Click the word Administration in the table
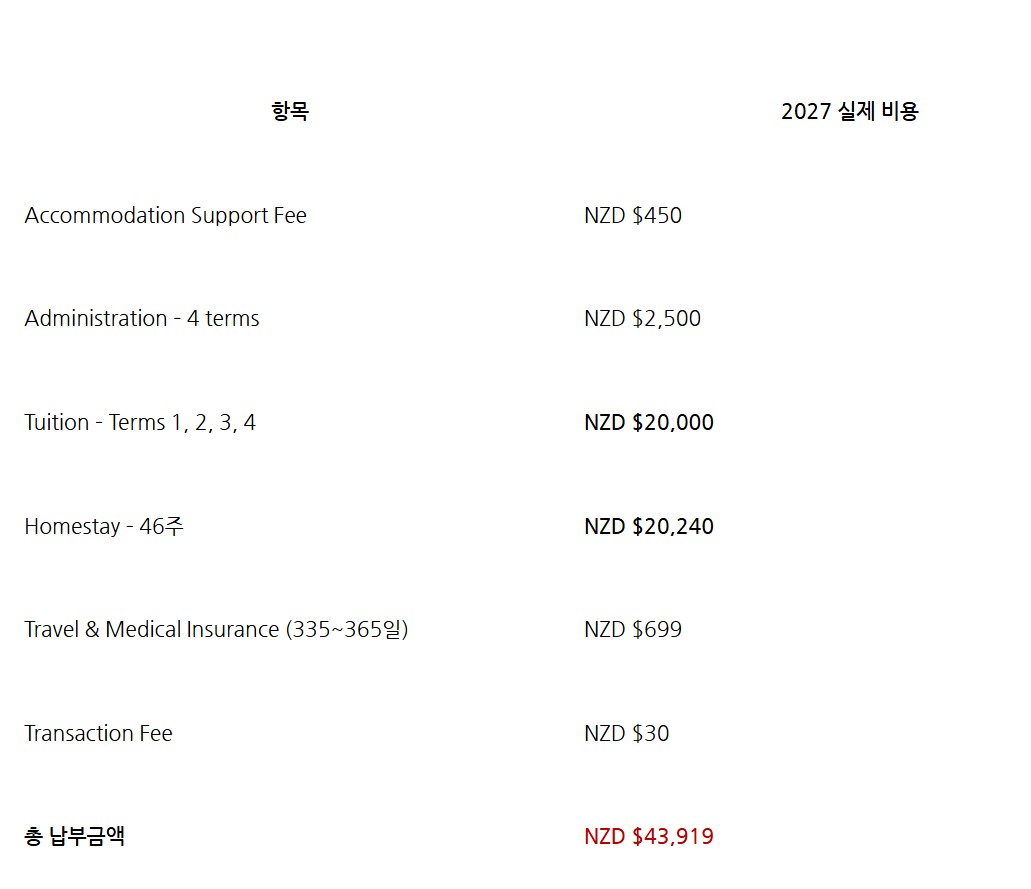This screenshot has width=1031, height=889. pyautogui.click(x=96, y=319)
